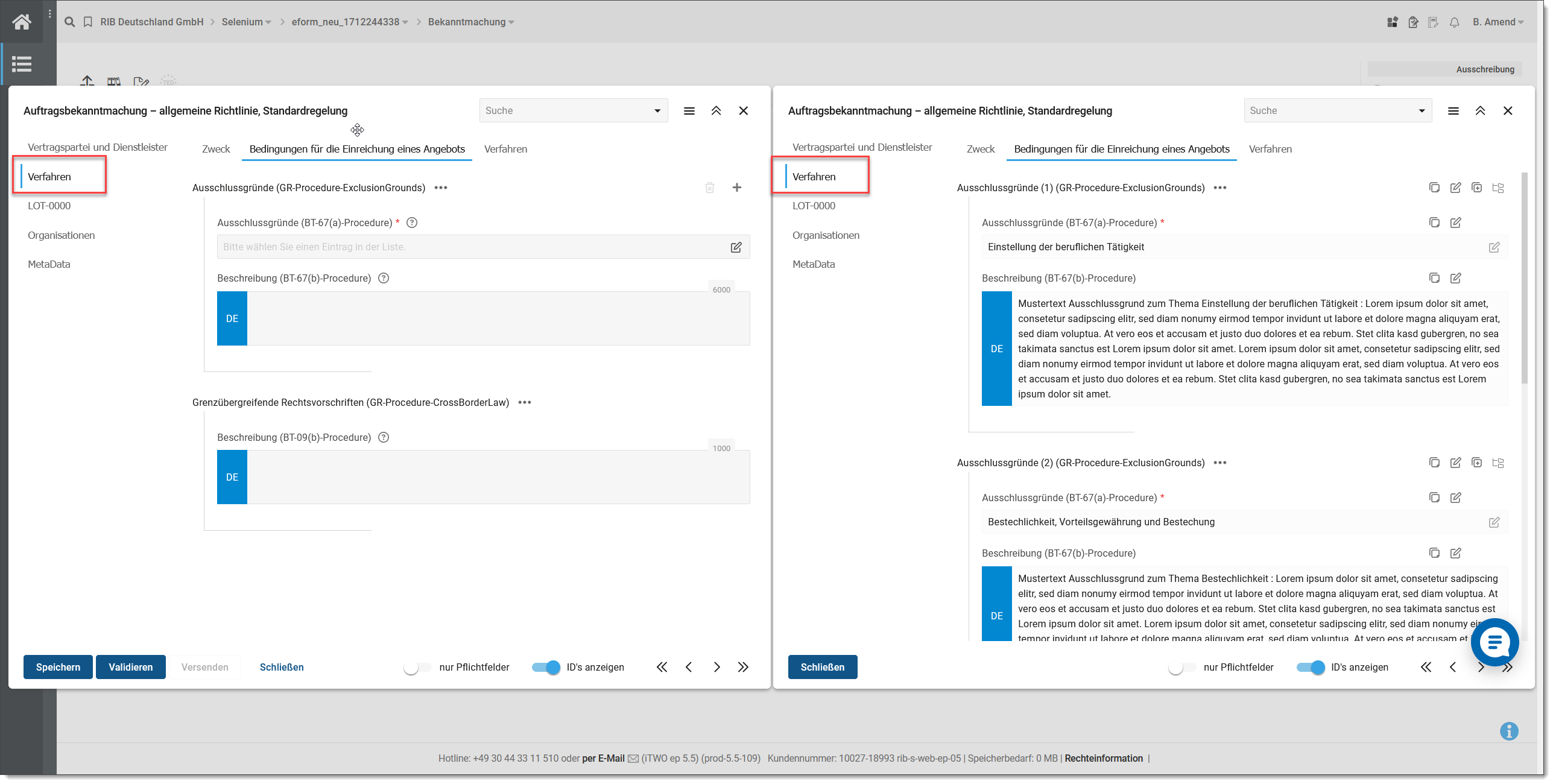Click the trash icon in left Ausschlussgründe group
Screen dimensions: 1553x784
point(710,188)
